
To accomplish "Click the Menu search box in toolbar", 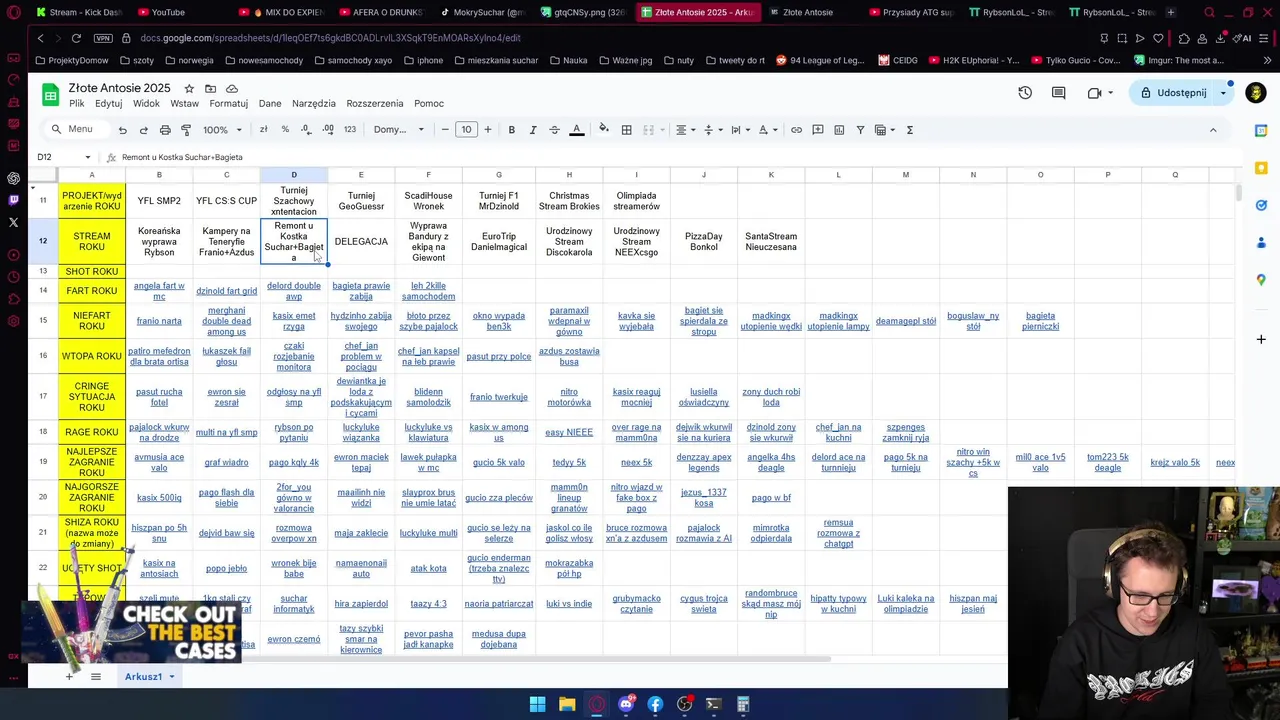I will [x=73, y=130].
